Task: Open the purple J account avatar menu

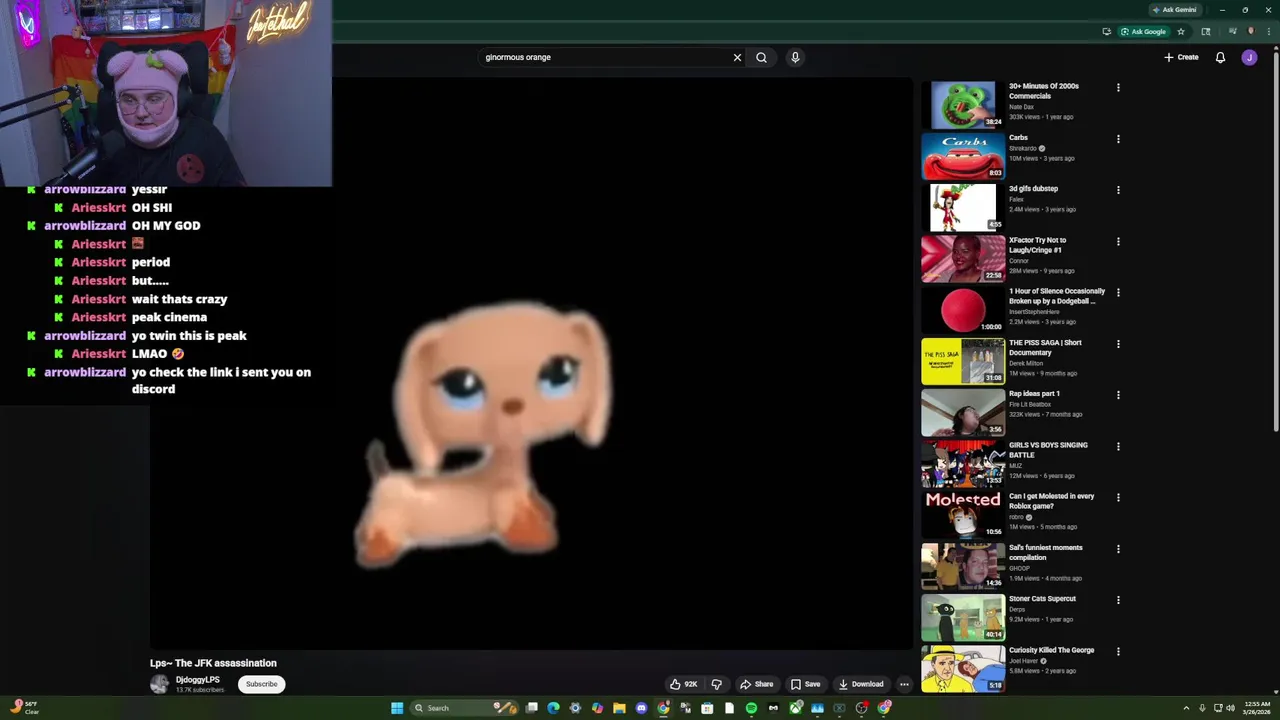Action: (1249, 57)
